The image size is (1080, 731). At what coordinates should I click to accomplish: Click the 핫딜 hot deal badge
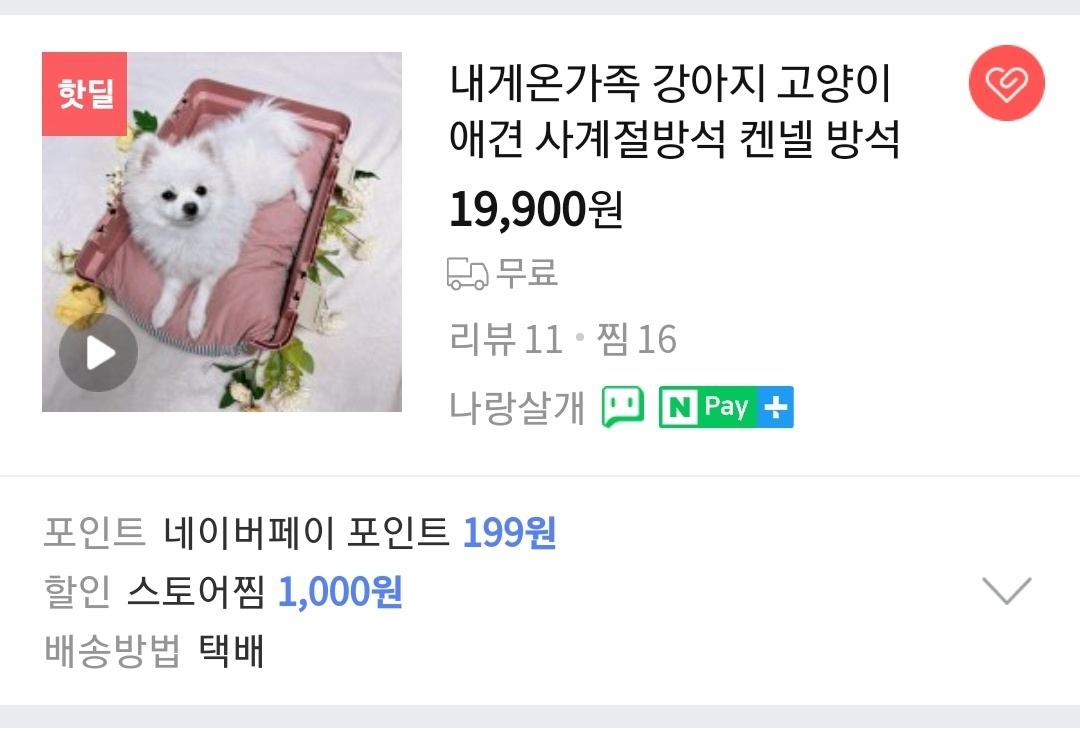click(x=85, y=94)
